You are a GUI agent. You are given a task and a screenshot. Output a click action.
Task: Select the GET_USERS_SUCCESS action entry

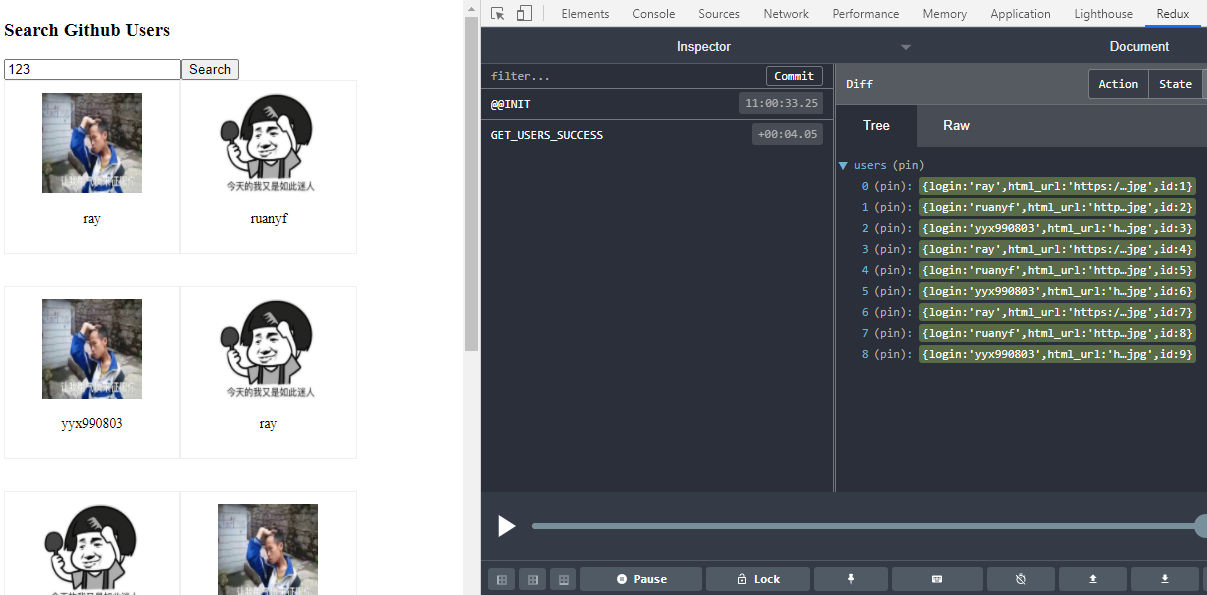tap(657, 134)
